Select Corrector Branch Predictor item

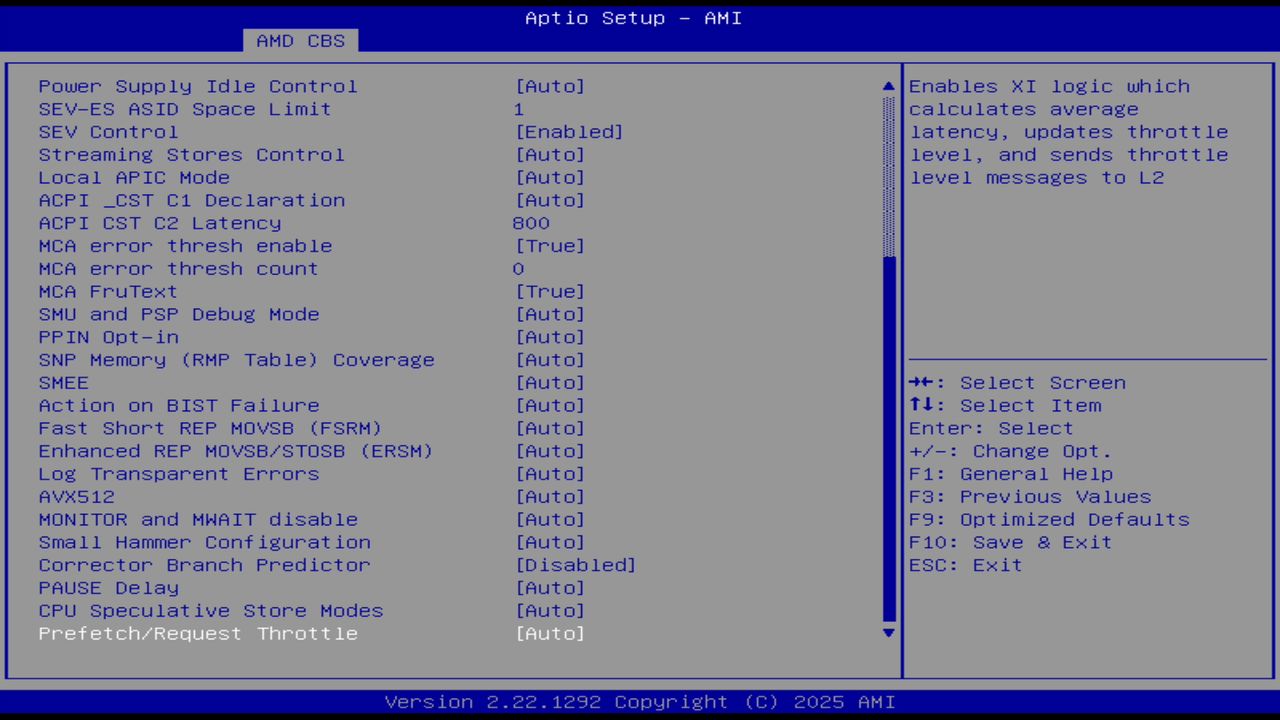204,566
